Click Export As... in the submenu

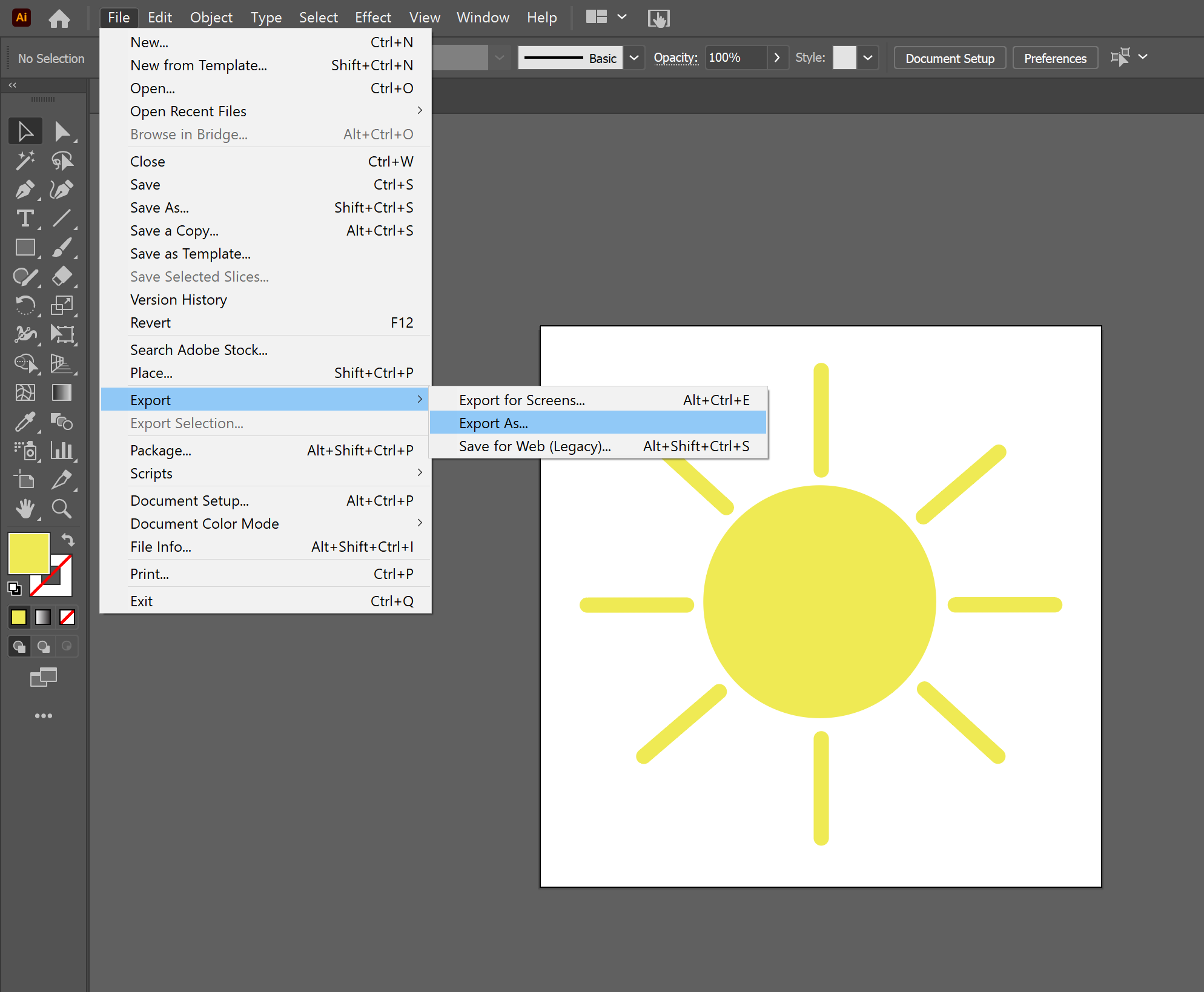point(493,423)
